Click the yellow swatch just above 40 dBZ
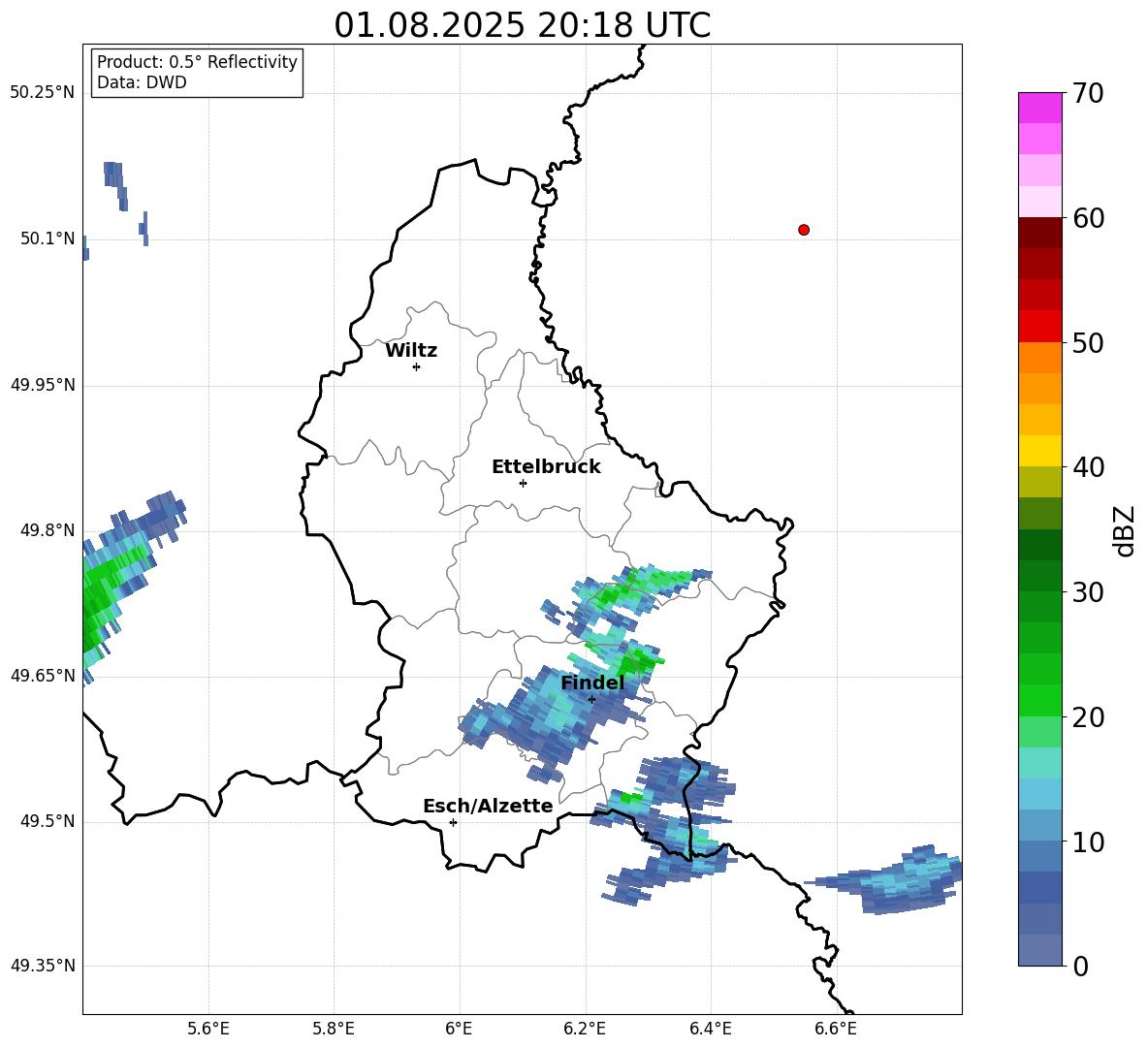This screenshot has height=1048, width=1148. [1039, 451]
